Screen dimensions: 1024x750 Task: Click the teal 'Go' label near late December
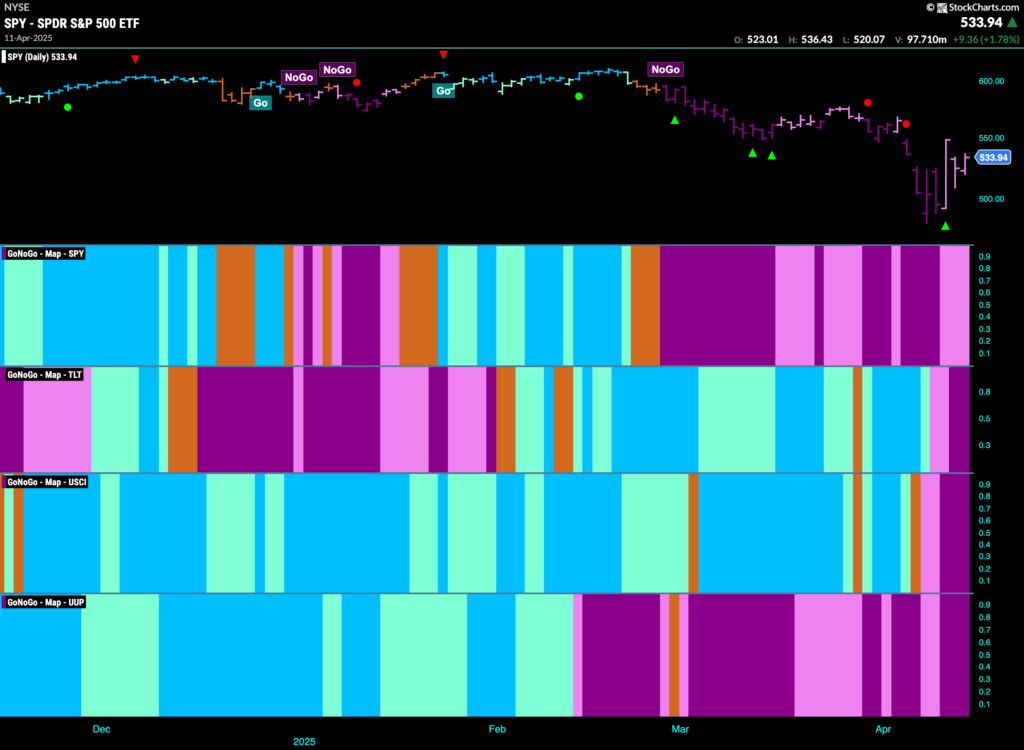coord(261,103)
